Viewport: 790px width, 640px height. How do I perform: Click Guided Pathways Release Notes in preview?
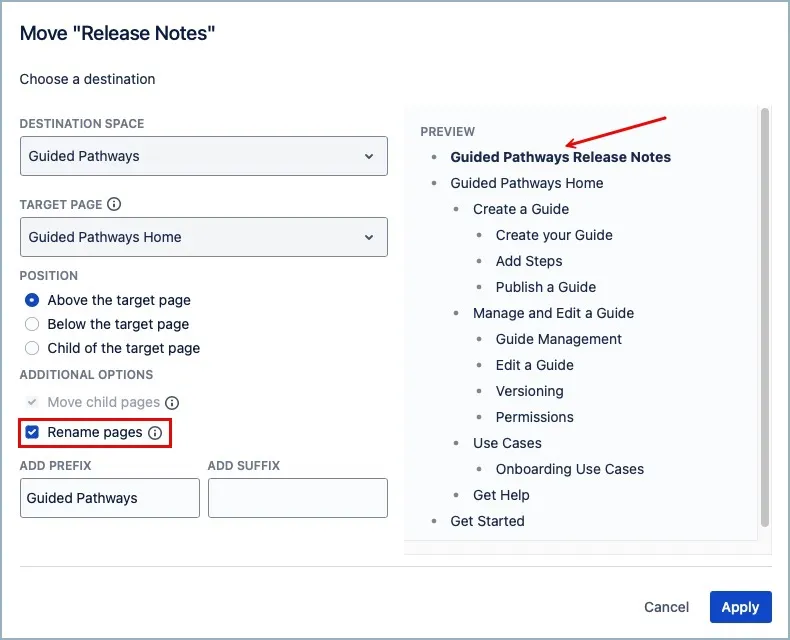coord(560,157)
